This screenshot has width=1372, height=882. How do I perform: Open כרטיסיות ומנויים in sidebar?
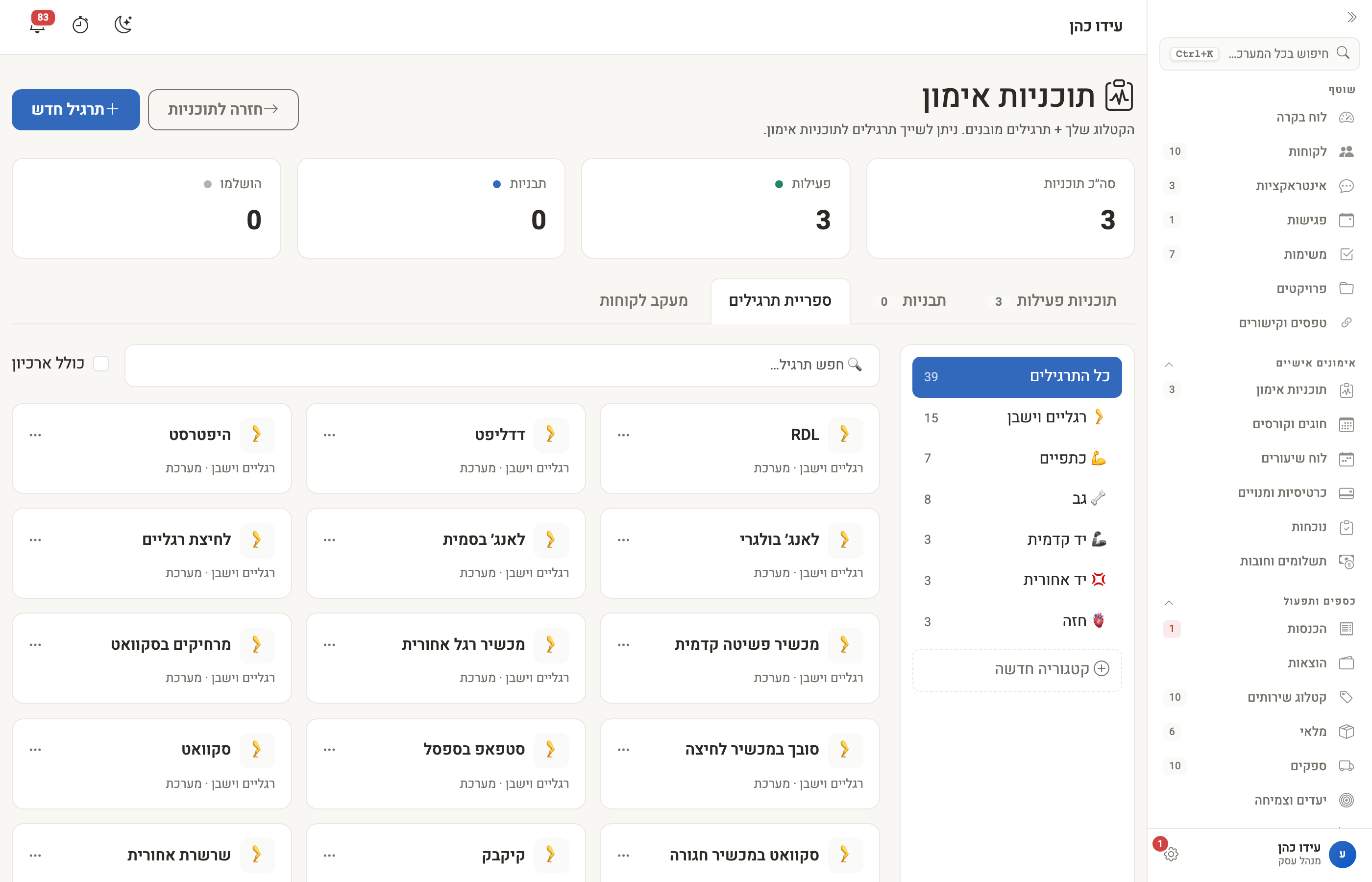pos(1259,493)
